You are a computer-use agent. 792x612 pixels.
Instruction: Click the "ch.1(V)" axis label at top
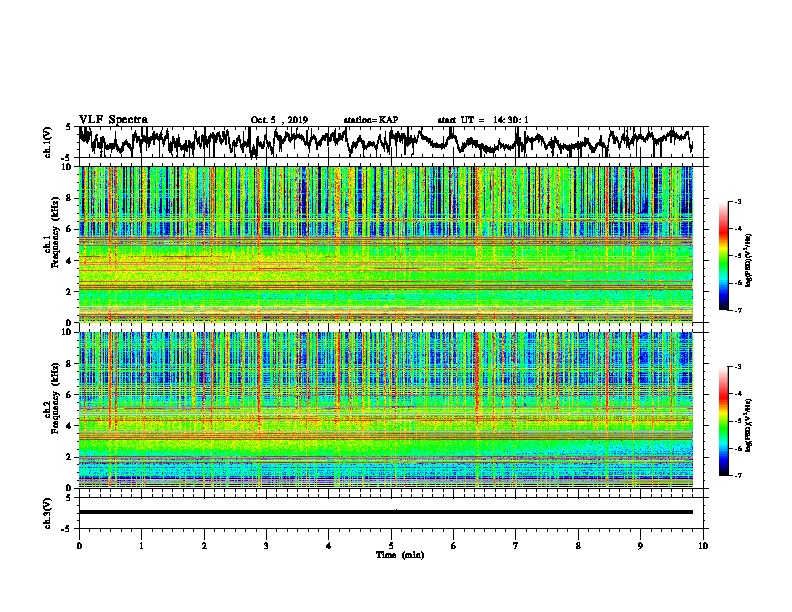48,142
